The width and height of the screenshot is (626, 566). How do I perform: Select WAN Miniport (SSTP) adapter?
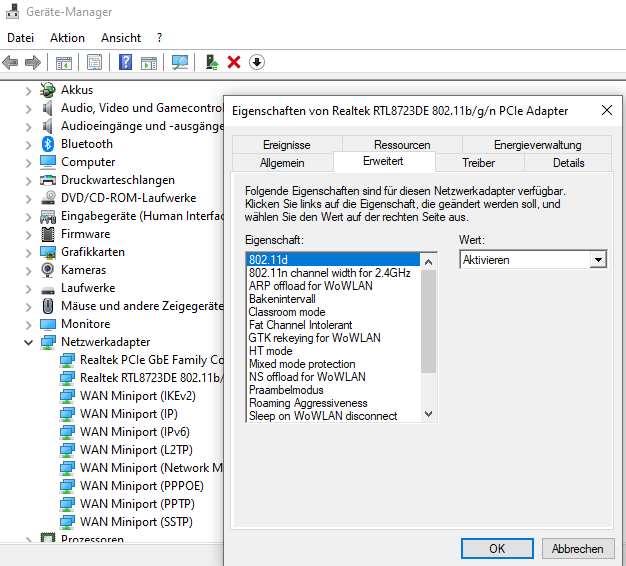click(136, 522)
